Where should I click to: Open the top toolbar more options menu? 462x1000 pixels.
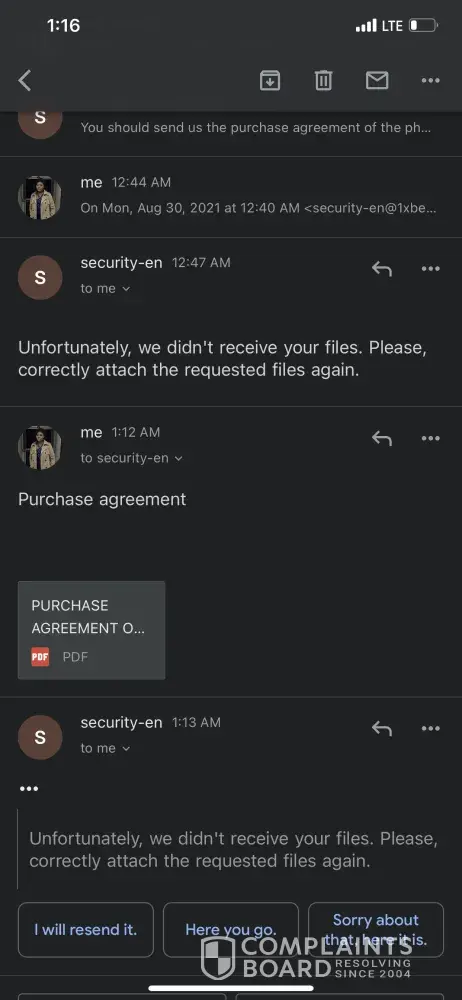click(431, 80)
